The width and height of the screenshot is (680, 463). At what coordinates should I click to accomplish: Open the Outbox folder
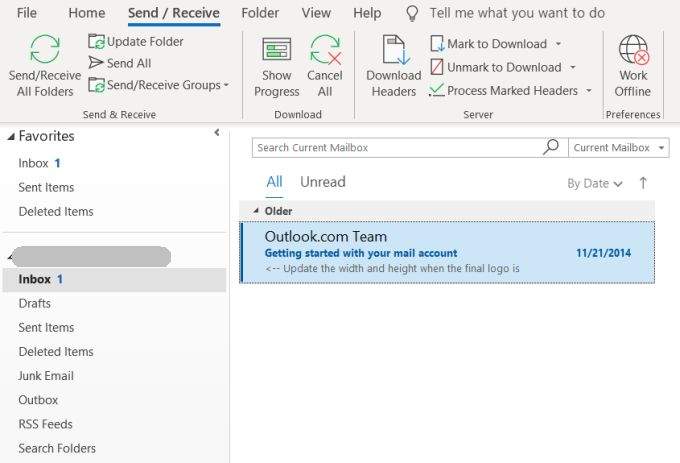(38, 400)
